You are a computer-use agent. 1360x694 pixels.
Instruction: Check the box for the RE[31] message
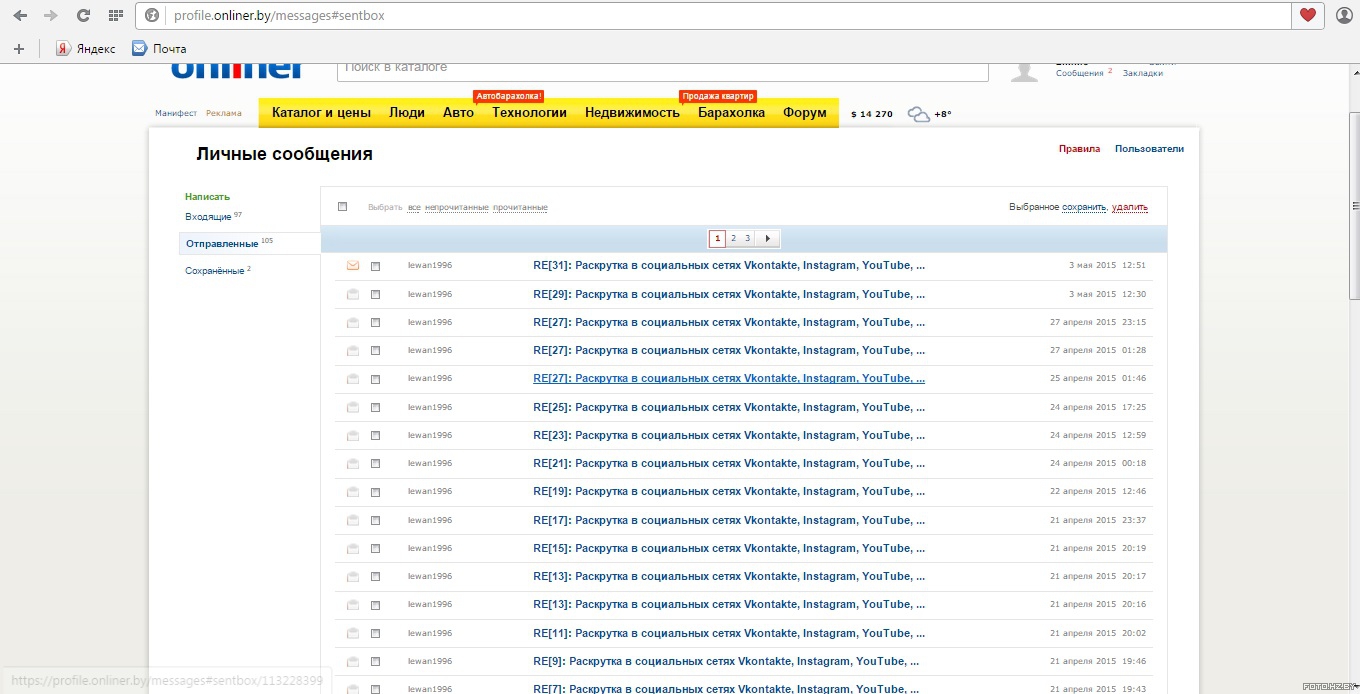point(376,266)
